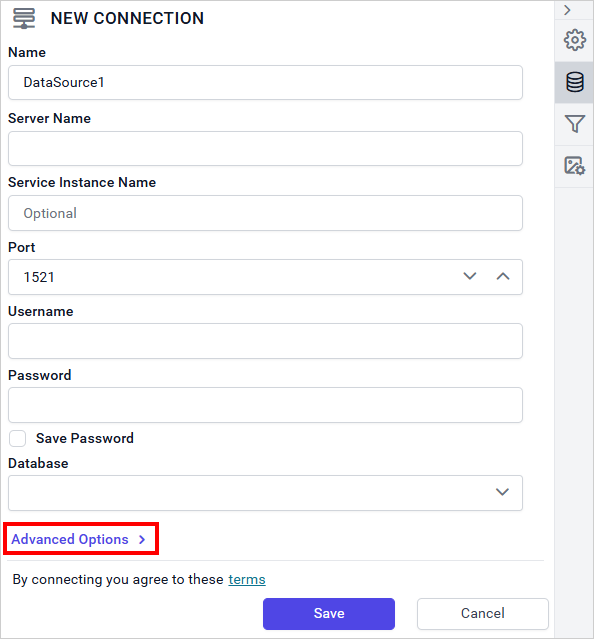Increase the Port value with up arrow
This screenshot has height=639, width=594.
click(503, 276)
